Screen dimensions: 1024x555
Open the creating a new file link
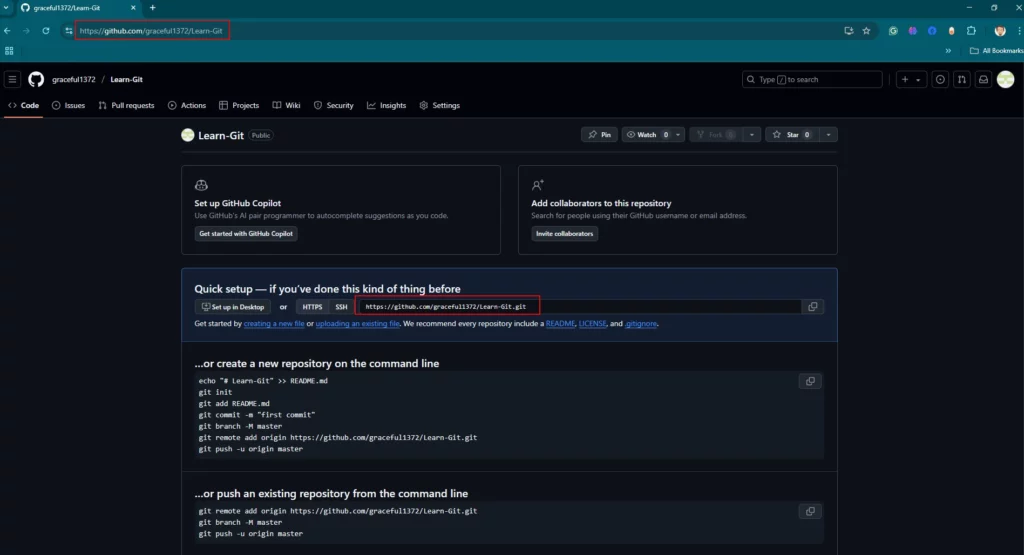click(274, 324)
